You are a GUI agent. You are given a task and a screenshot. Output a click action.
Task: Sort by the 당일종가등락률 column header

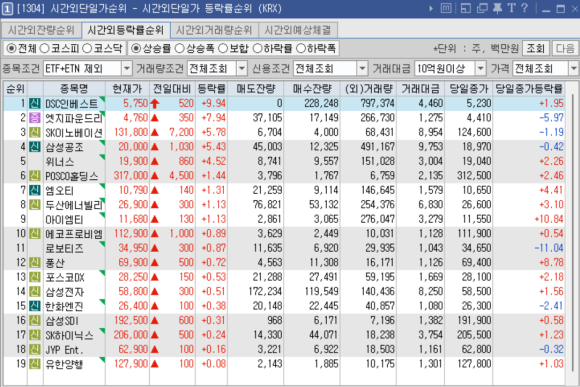pyautogui.click(x=529, y=89)
